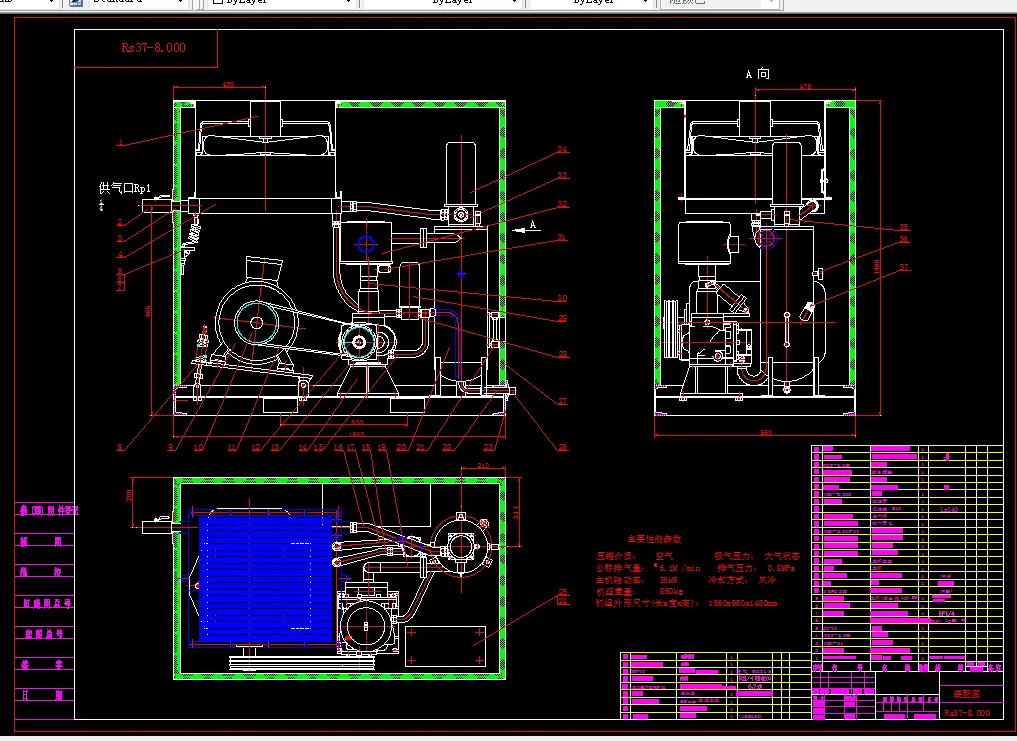Open the color ByLayer dropdown with swatch

pyautogui.click(x=281, y=2)
